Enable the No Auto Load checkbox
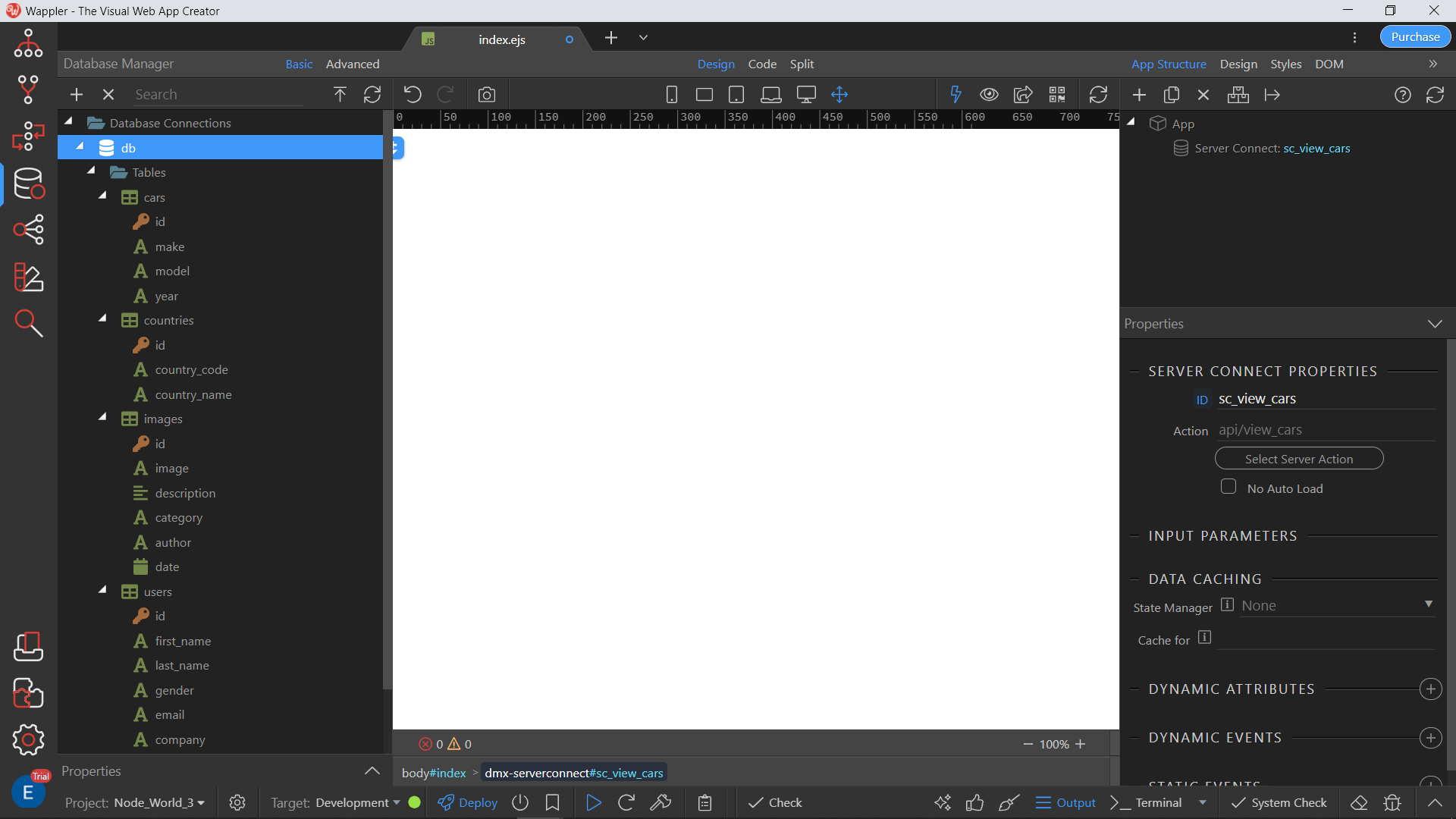Image resolution: width=1456 pixels, height=819 pixels. [1228, 487]
